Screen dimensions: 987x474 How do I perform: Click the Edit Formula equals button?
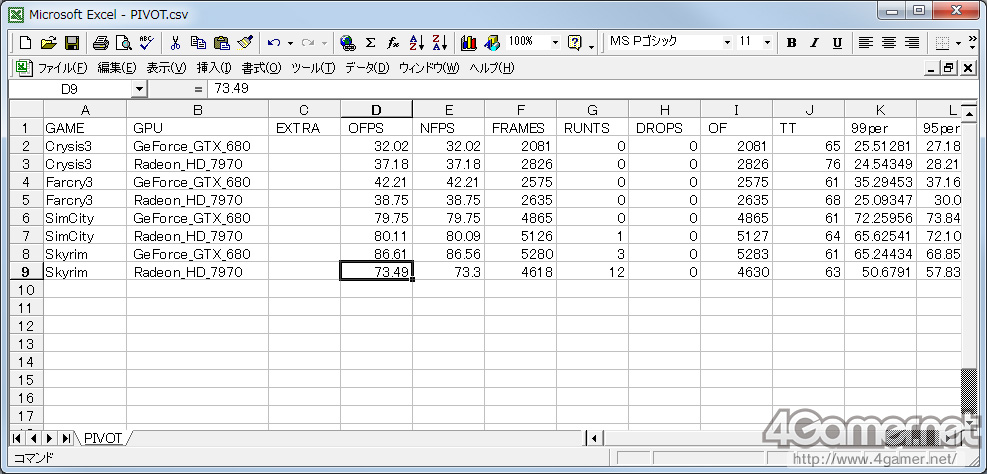(x=199, y=89)
